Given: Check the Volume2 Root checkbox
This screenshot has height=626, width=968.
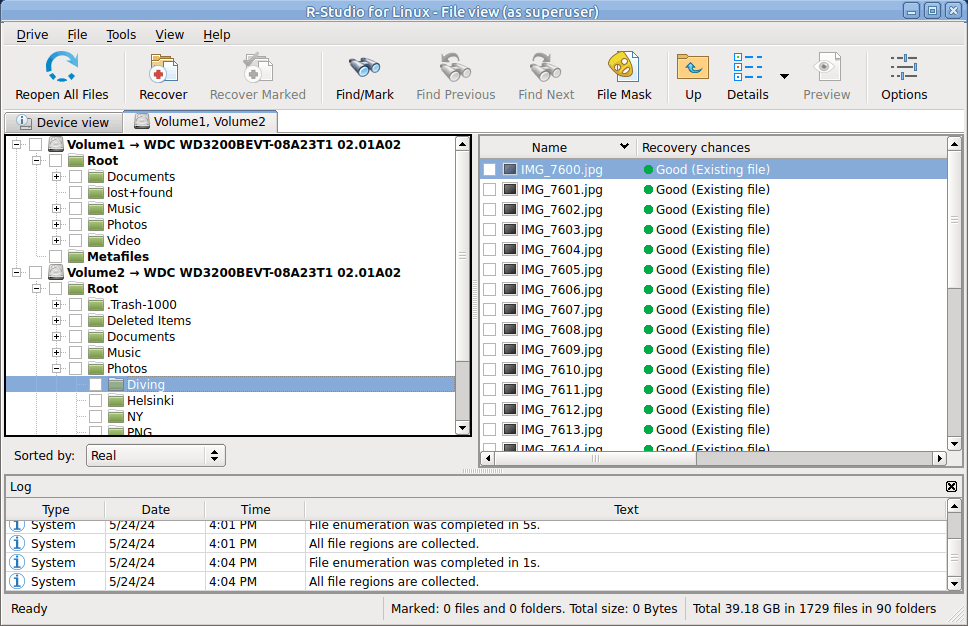Looking at the screenshot, I should (x=56, y=288).
